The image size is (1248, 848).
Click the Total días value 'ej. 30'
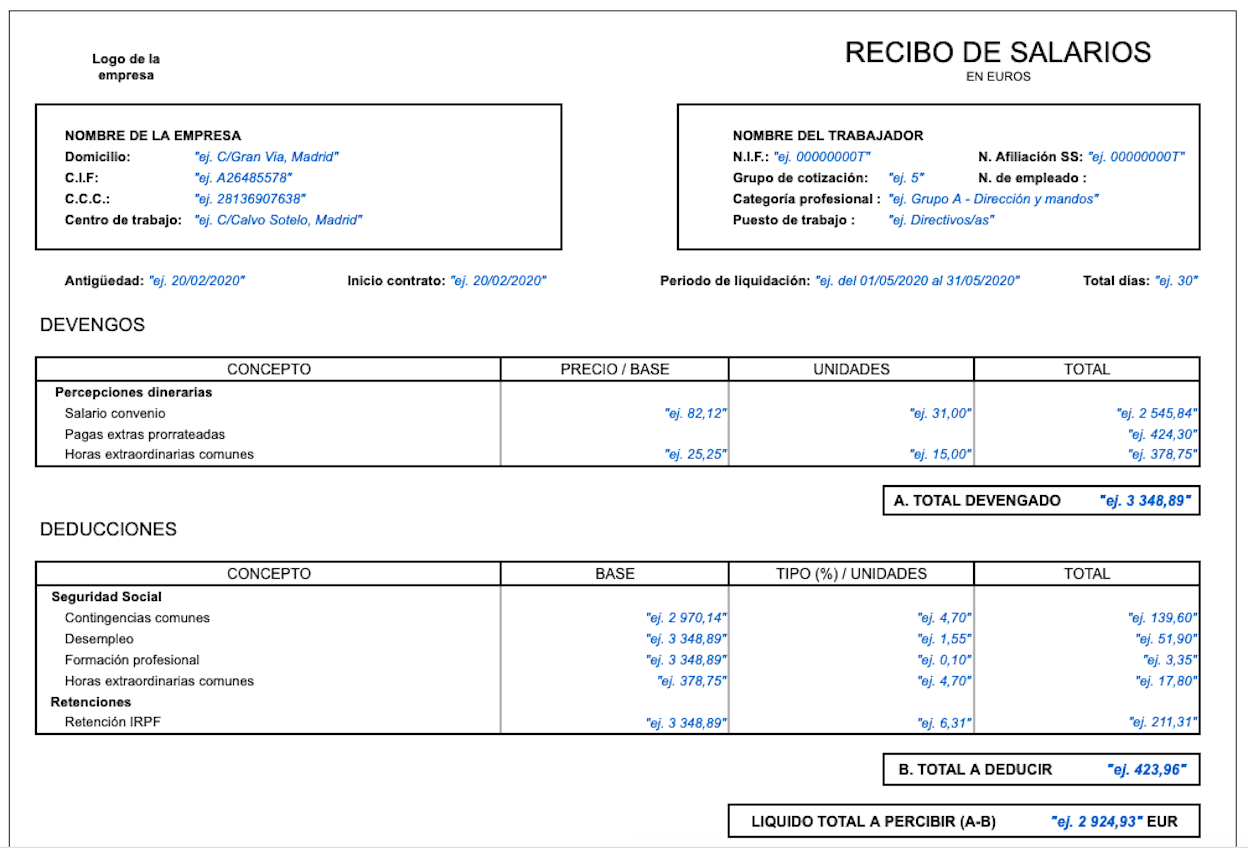pos(1176,281)
